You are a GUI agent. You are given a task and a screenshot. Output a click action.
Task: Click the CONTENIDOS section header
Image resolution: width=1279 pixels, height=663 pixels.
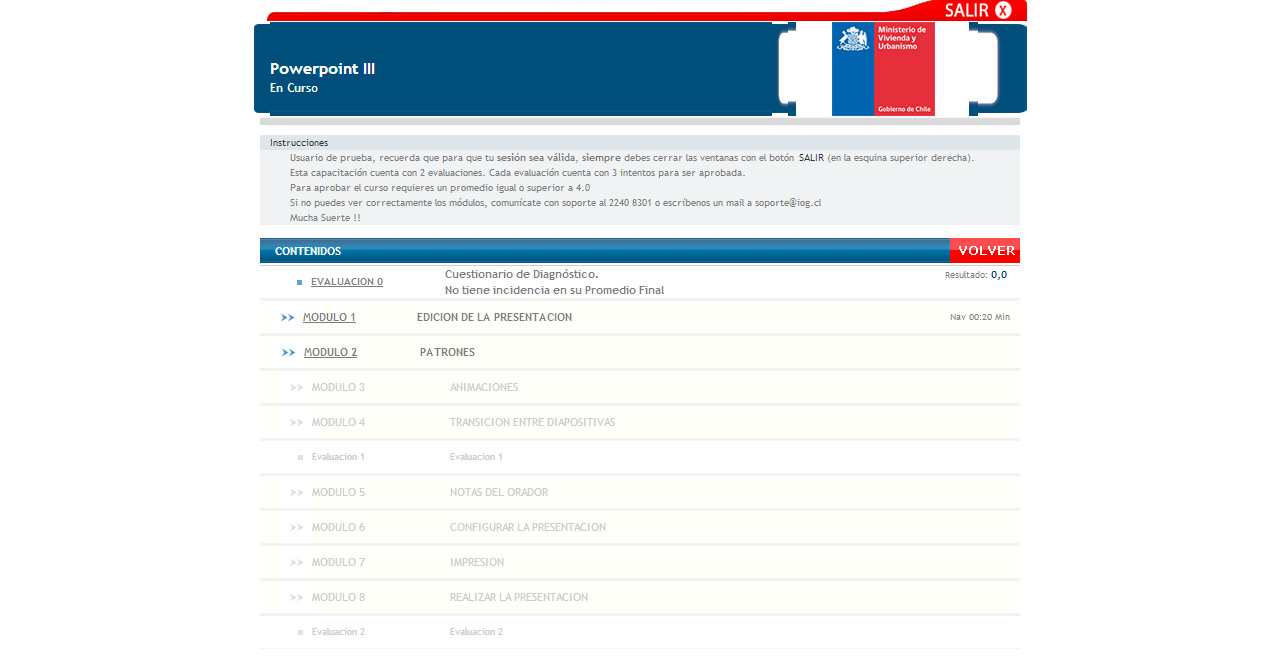tap(308, 251)
